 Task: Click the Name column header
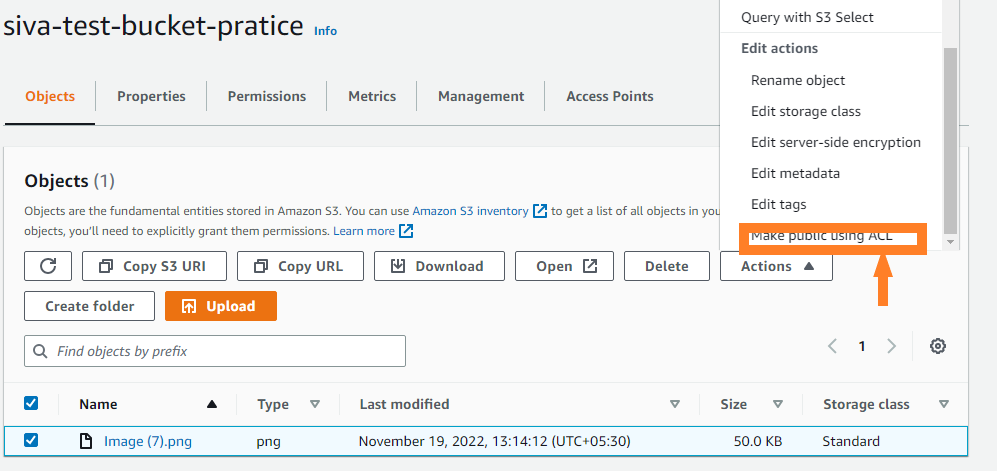point(98,404)
